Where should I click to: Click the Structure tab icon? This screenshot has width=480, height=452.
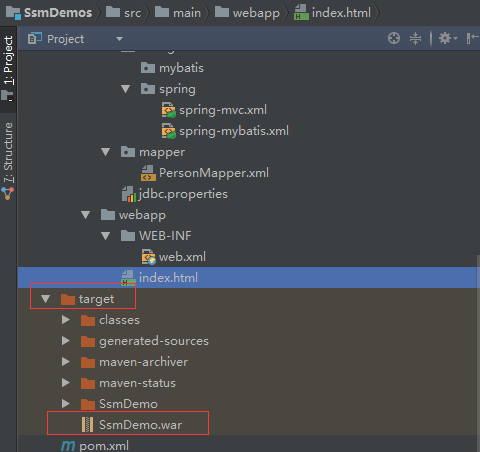click(x=8, y=193)
